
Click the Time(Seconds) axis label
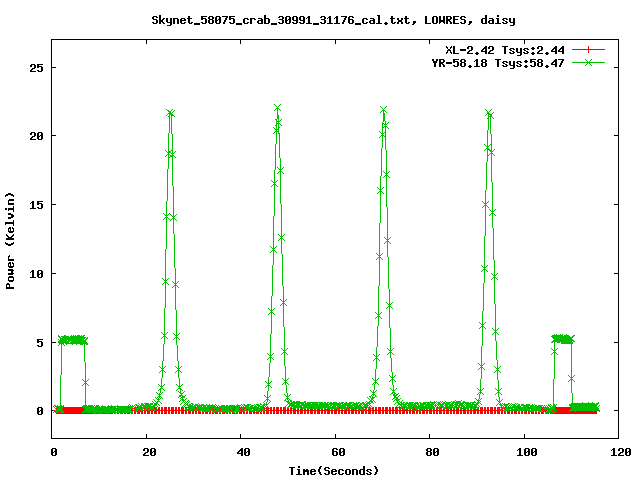click(x=333, y=471)
